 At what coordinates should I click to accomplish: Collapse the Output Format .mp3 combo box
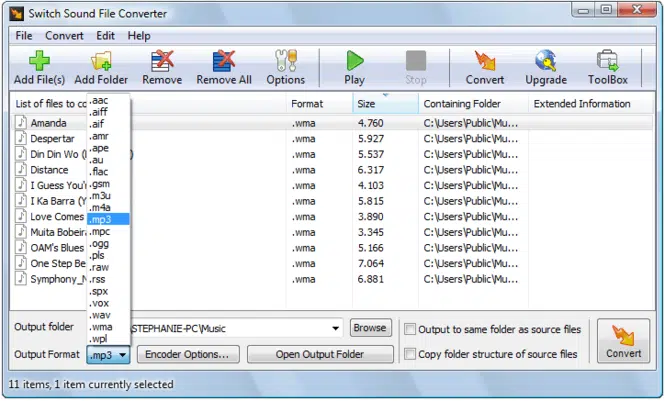click(x=108, y=355)
